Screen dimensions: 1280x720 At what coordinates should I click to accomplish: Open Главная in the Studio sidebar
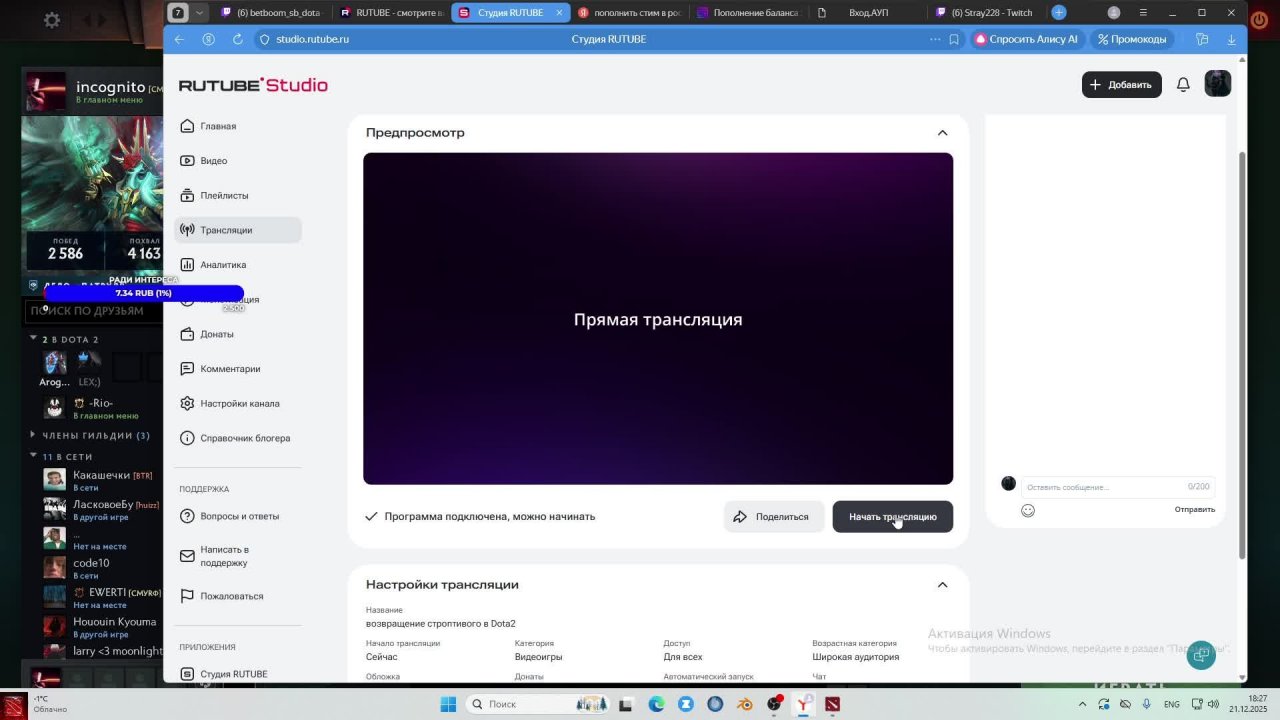click(237, 126)
